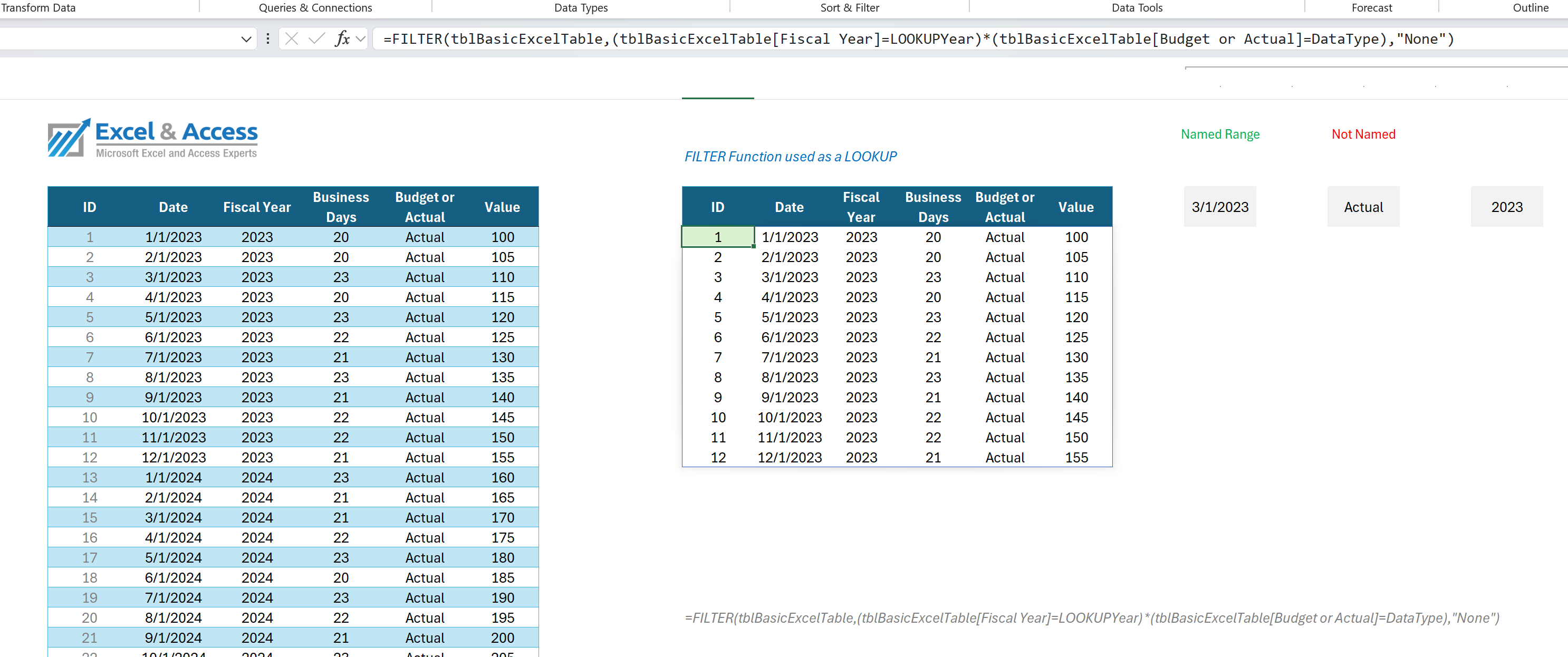Click the Date header of the left source table
Screen dimensions: 1568x657
(x=173, y=207)
